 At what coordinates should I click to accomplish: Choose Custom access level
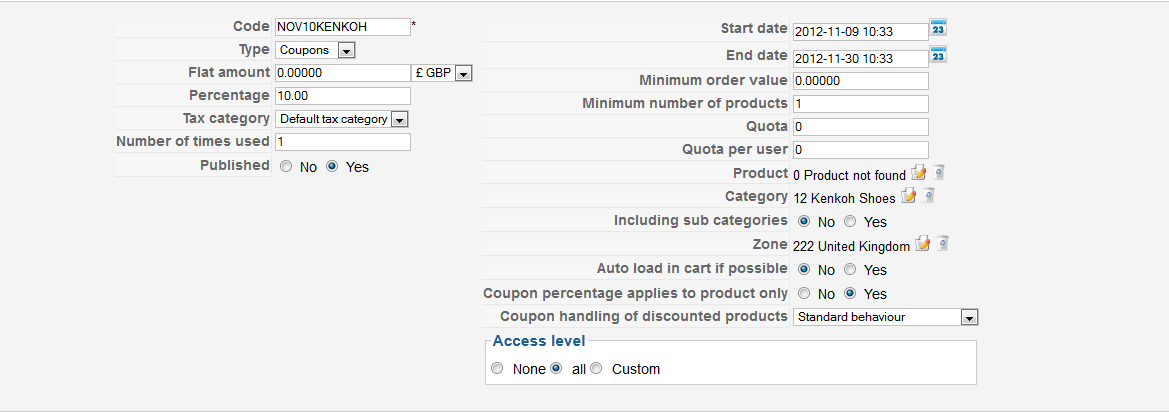[597, 369]
